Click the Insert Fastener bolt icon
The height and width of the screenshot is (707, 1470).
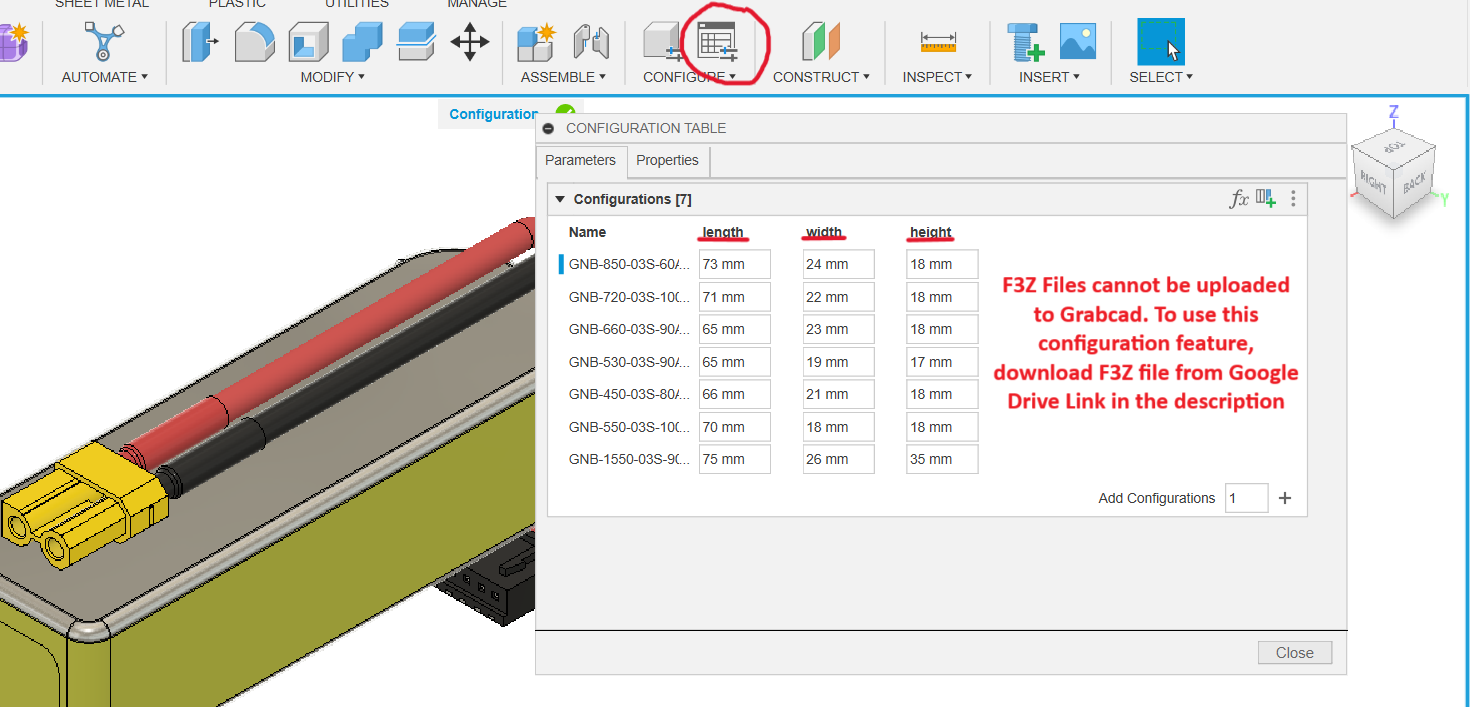[1025, 42]
